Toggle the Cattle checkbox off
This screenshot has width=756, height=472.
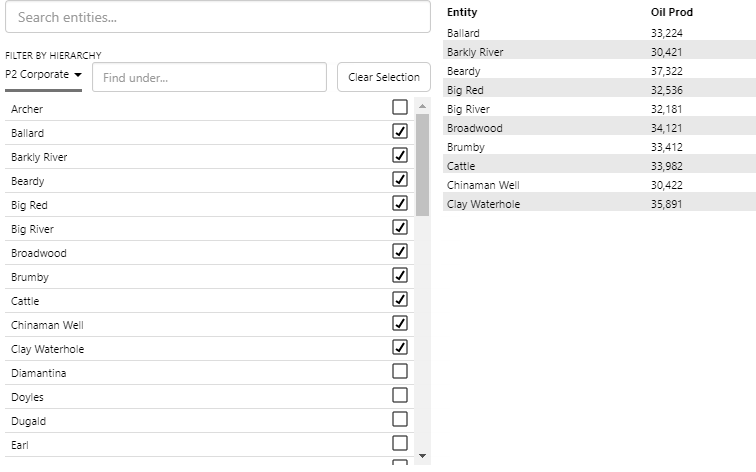coord(400,299)
